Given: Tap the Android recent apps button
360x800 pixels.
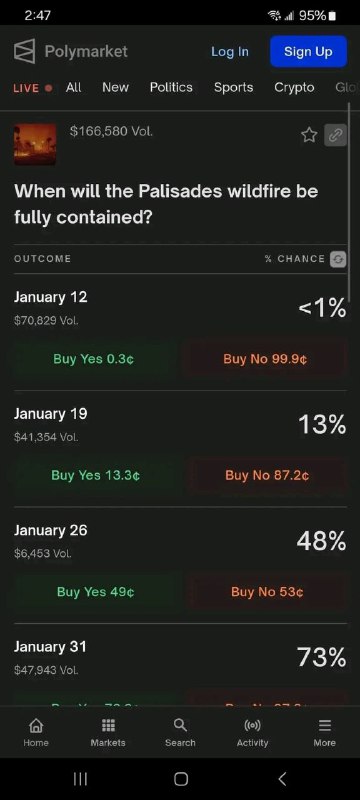Looking at the screenshot, I should 80,779.
